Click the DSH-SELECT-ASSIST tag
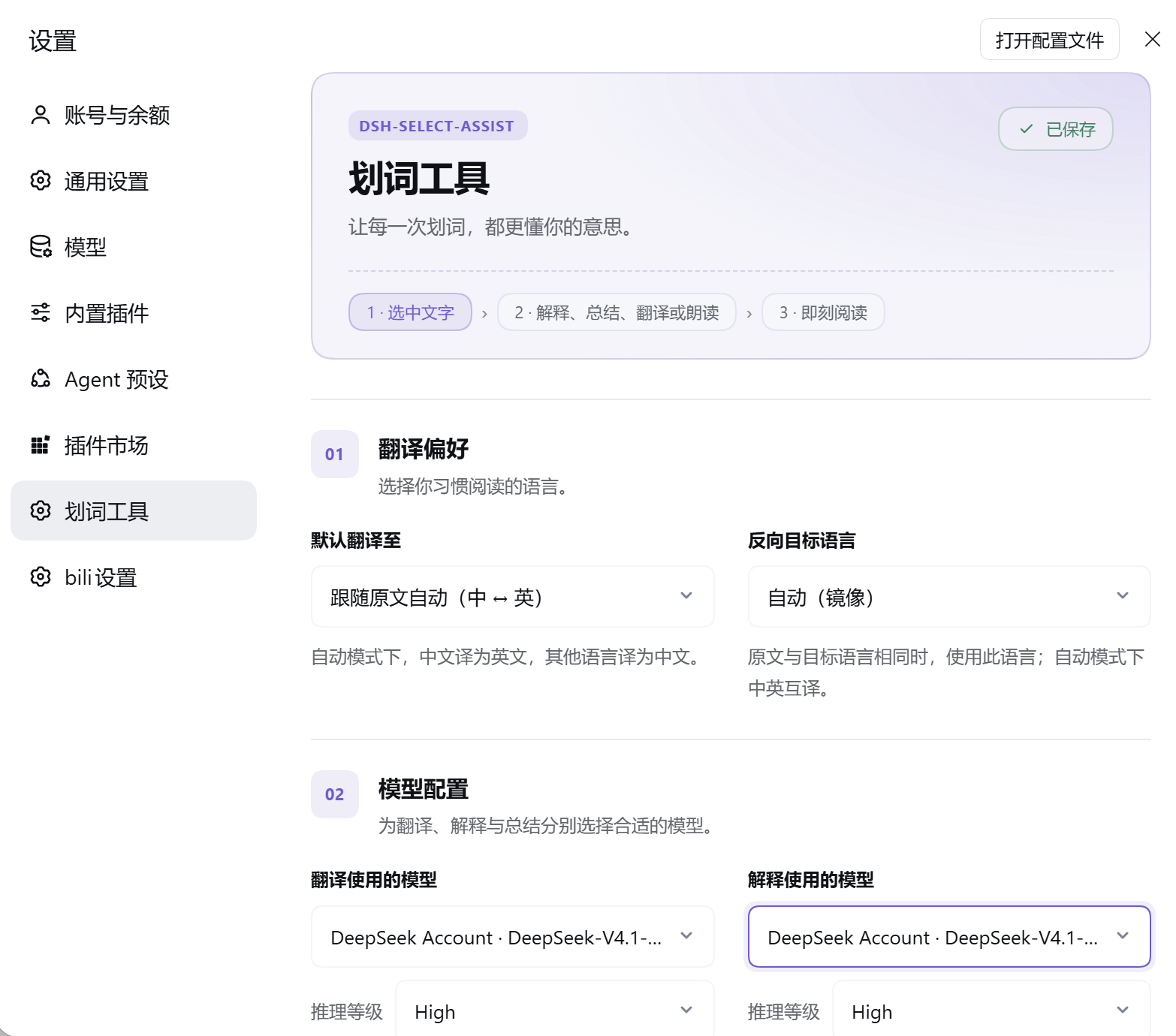 pyautogui.click(x=438, y=126)
